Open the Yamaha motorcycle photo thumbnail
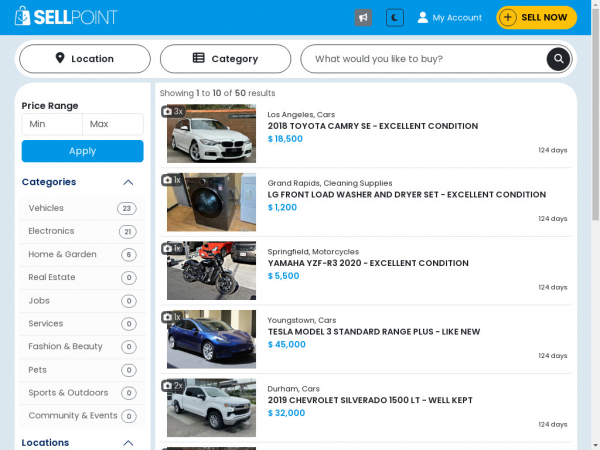Screen dimensions: 600x450 tap(211, 271)
